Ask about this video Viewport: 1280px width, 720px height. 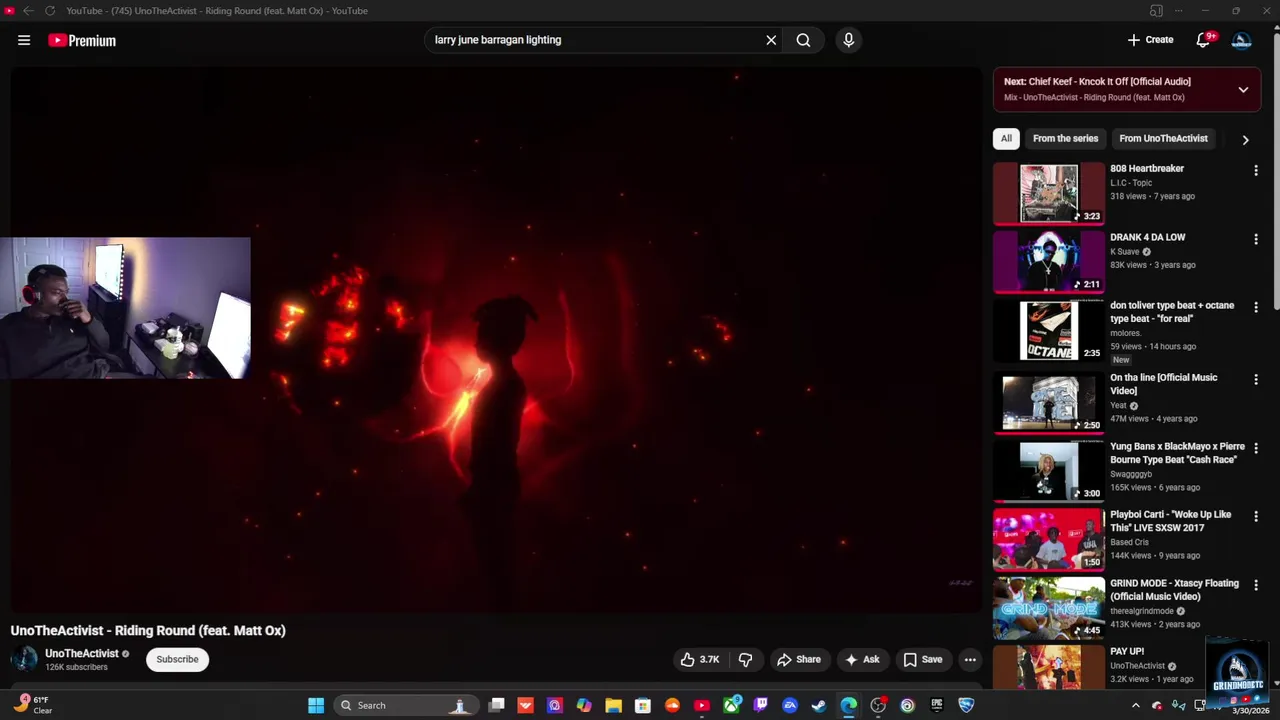coord(862,659)
